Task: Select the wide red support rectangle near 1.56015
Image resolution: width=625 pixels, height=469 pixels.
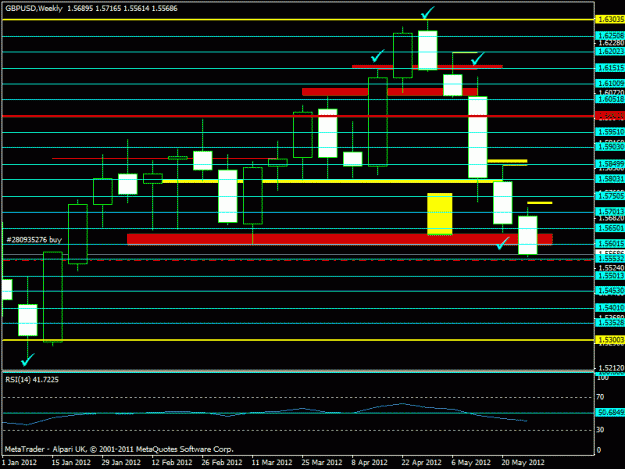Action: coord(340,239)
